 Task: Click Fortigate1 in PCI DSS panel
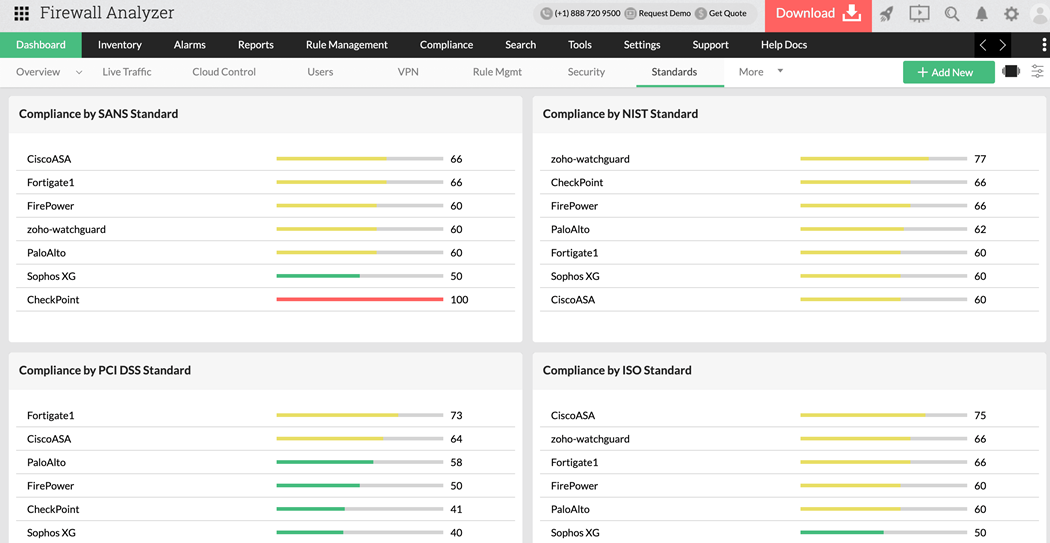50,416
